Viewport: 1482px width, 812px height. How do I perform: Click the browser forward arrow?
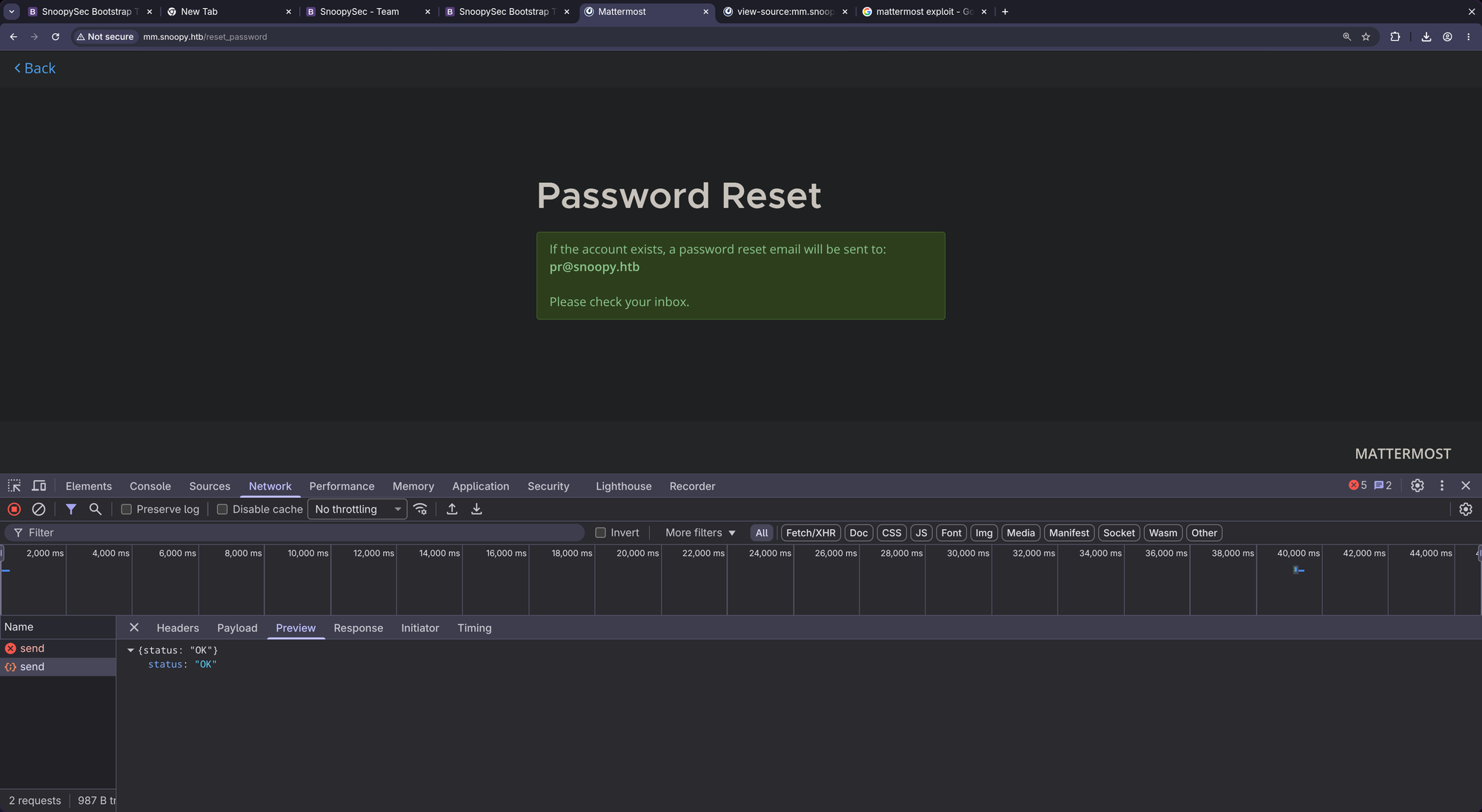coord(34,36)
